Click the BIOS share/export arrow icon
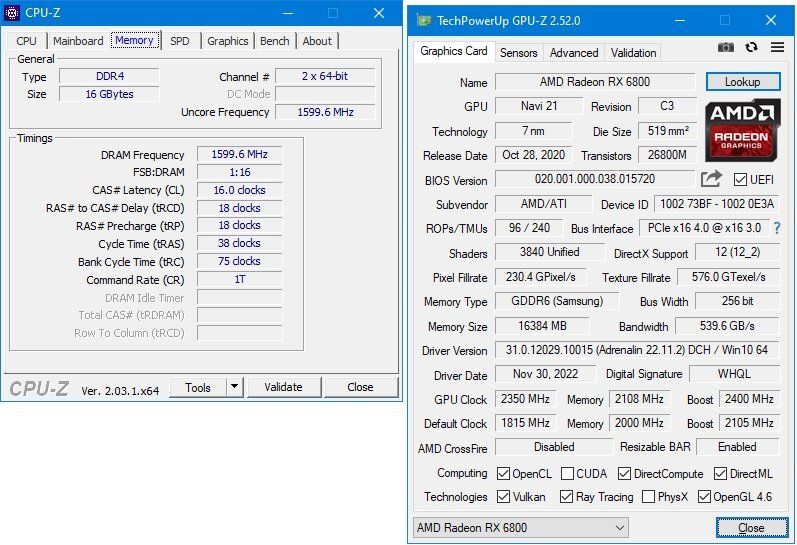Screen dimensions: 797x545 point(711,179)
